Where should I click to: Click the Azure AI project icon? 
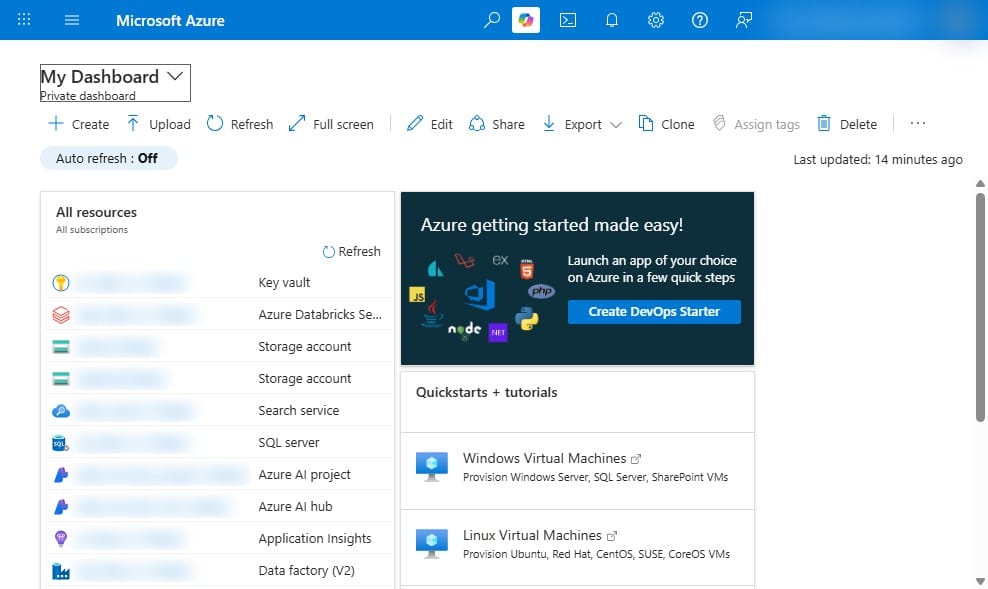[61, 474]
